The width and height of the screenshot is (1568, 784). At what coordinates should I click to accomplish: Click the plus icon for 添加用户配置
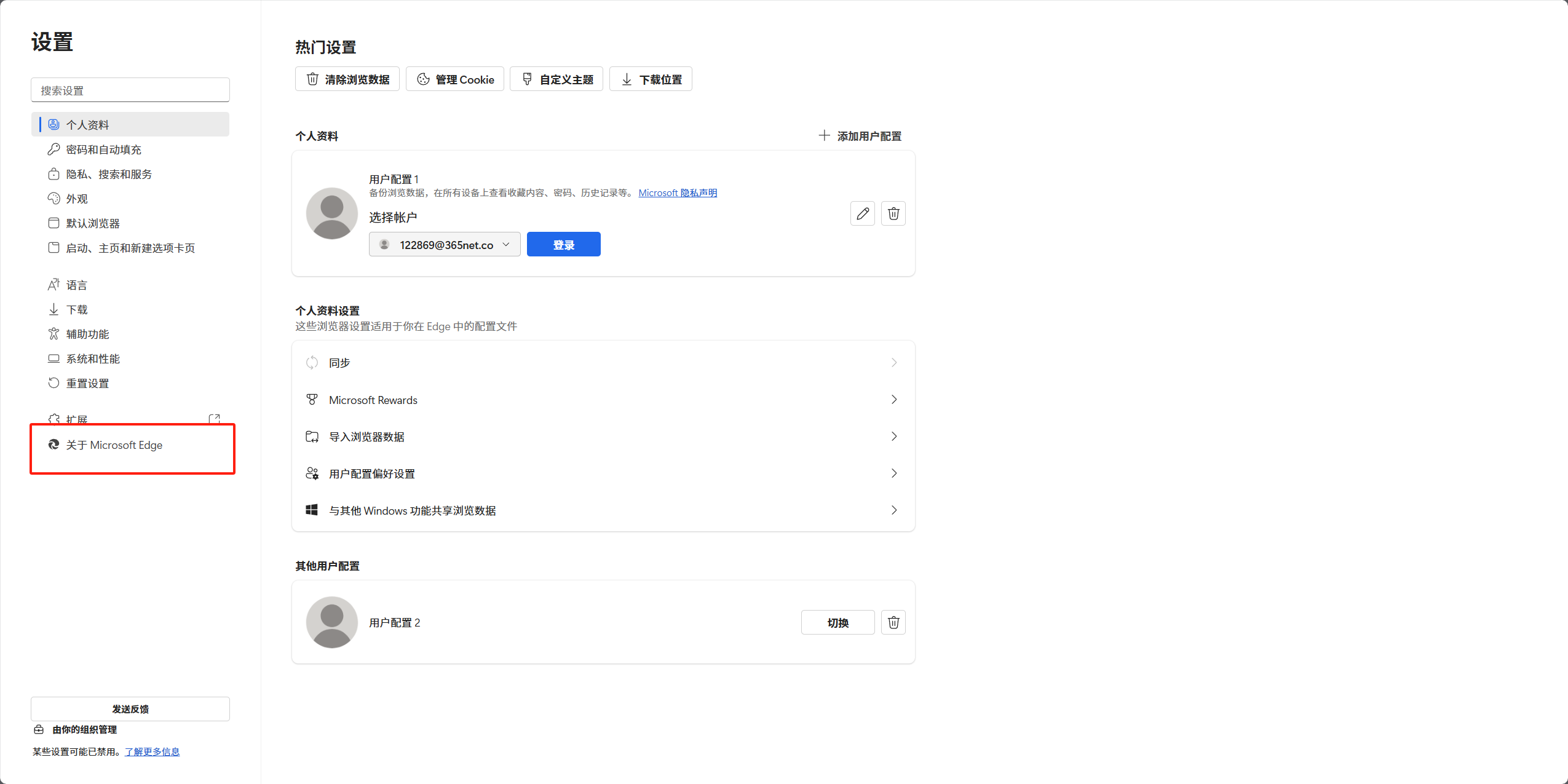[824, 135]
